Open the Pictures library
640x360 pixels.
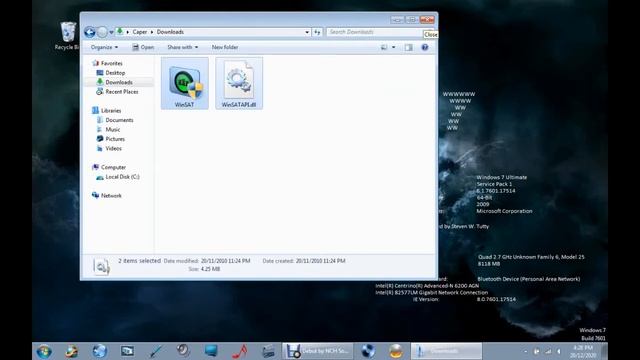tap(115, 139)
